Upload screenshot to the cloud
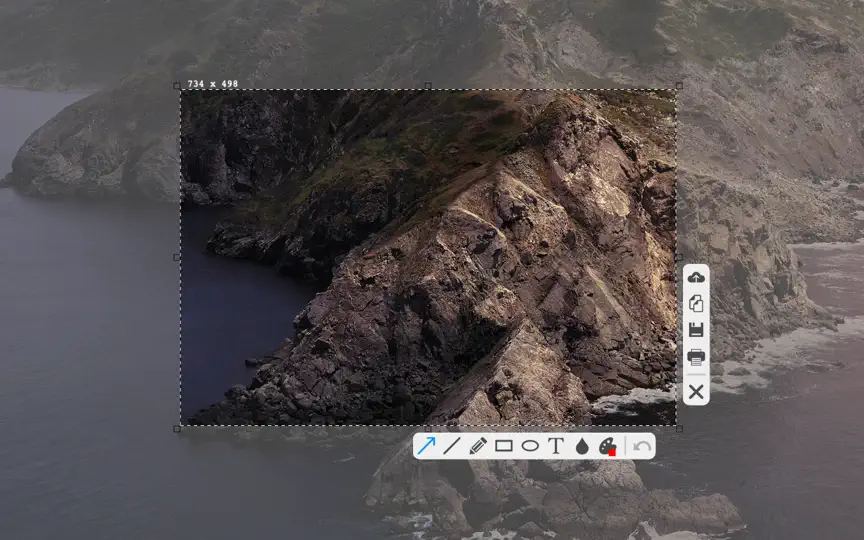Image resolution: width=864 pixels, height=540 pixels. [x=696, y=277]
